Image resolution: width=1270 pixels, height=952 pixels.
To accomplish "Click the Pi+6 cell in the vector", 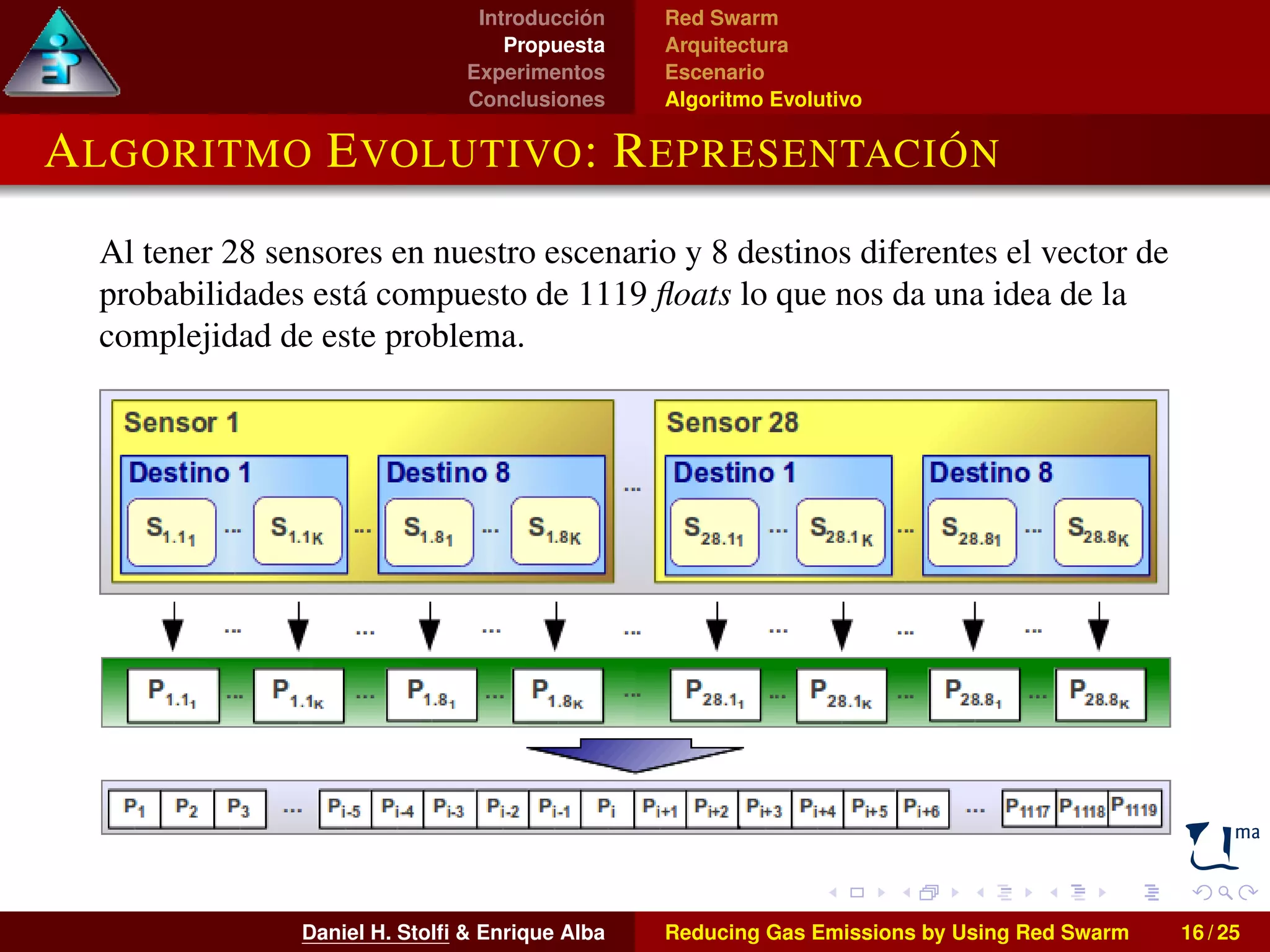I will tap(922, 808).
